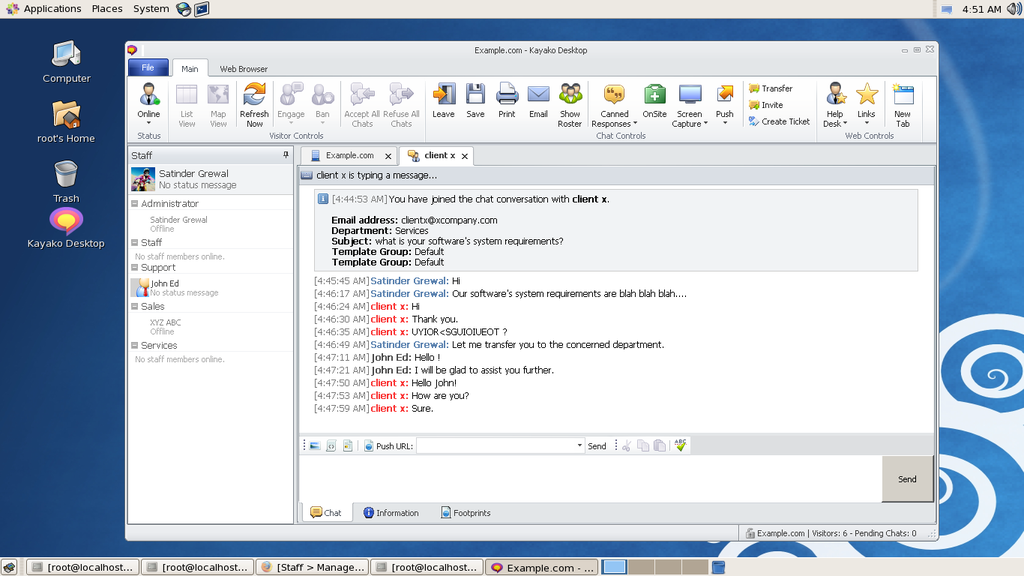Click the Transfer link
This screenshot has height=576, width=1024.
(778, 88)
